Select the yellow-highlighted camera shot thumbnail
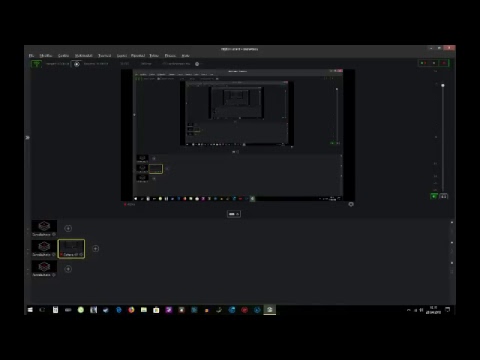This screenshot has width=480, height=360. (71, 248)
